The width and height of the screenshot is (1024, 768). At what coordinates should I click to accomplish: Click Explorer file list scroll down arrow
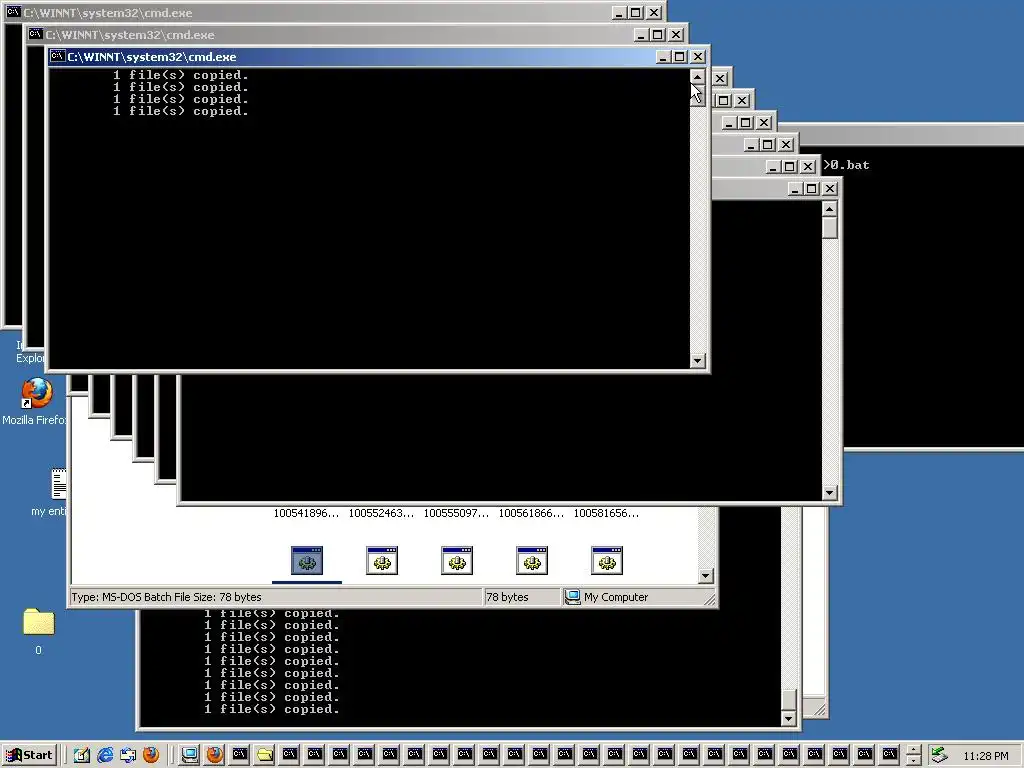[705, 576]
